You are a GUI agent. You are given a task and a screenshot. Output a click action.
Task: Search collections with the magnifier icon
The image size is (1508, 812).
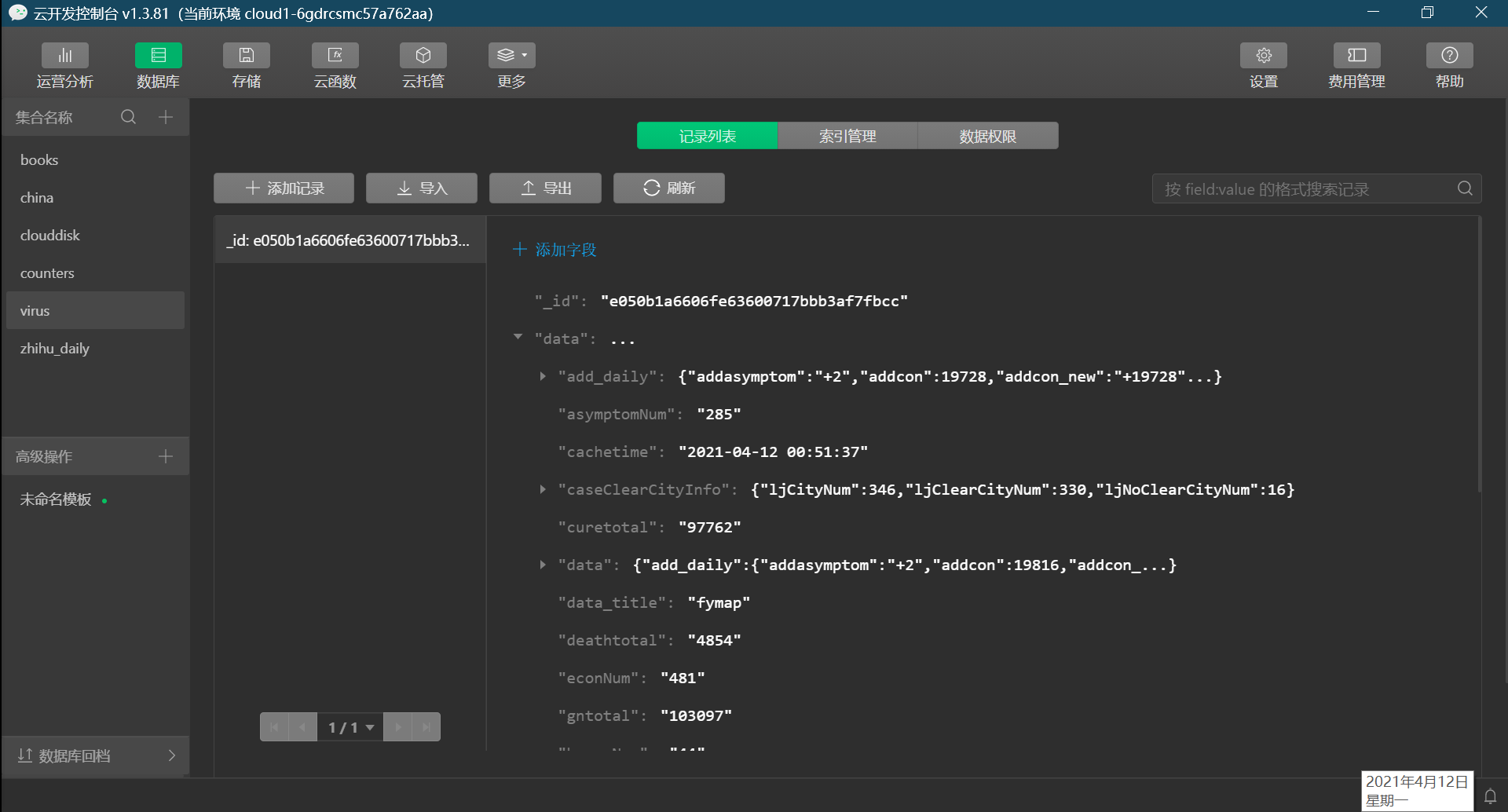(128, 117)
